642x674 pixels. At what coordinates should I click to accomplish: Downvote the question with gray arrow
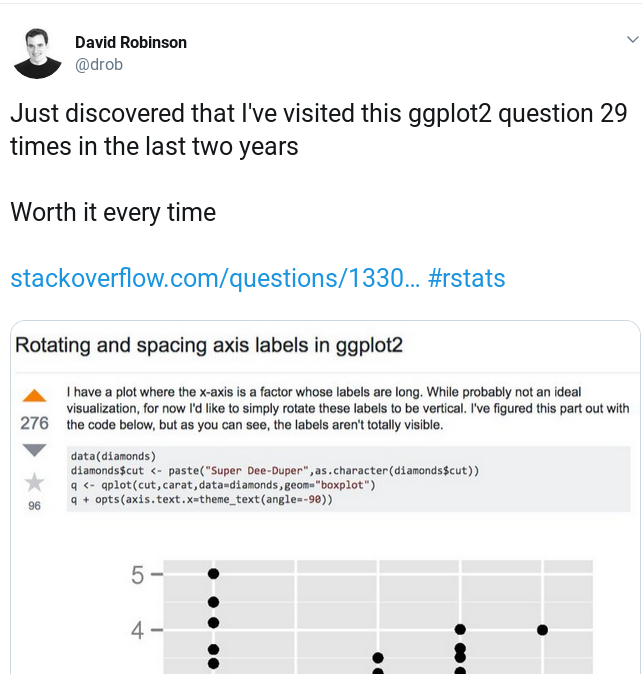34,450
